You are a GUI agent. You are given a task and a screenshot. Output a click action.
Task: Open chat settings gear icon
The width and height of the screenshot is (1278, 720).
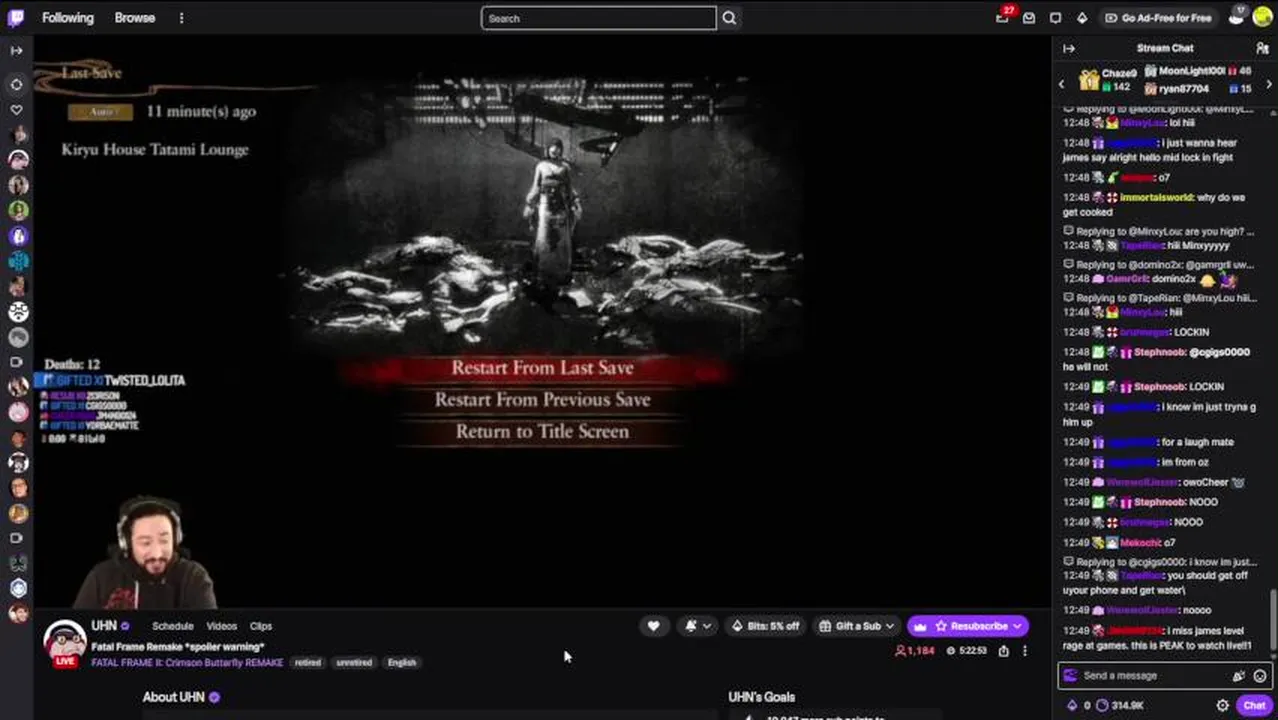1222,705
